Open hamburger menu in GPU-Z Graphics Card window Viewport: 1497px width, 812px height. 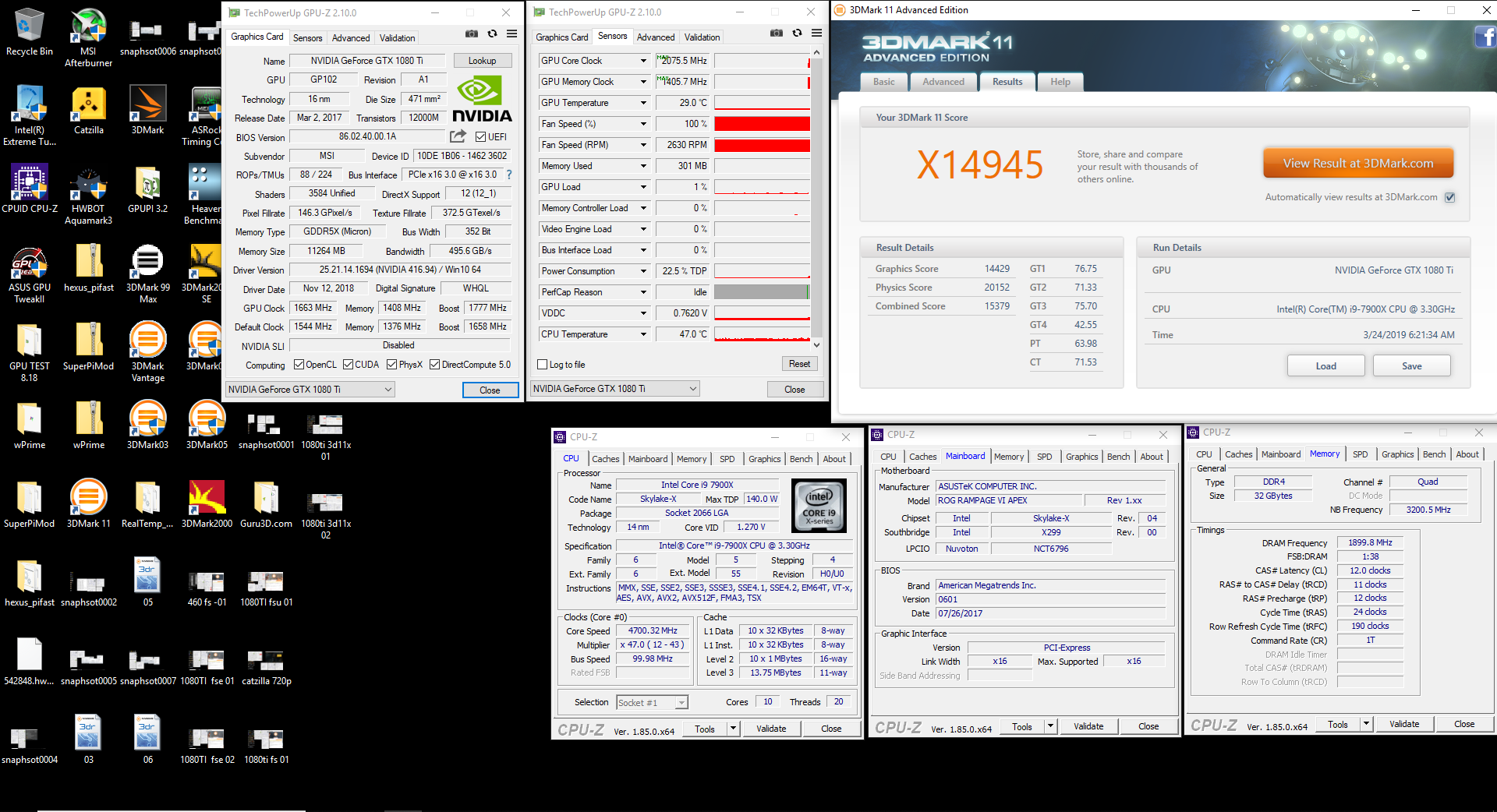click(511, 34)
